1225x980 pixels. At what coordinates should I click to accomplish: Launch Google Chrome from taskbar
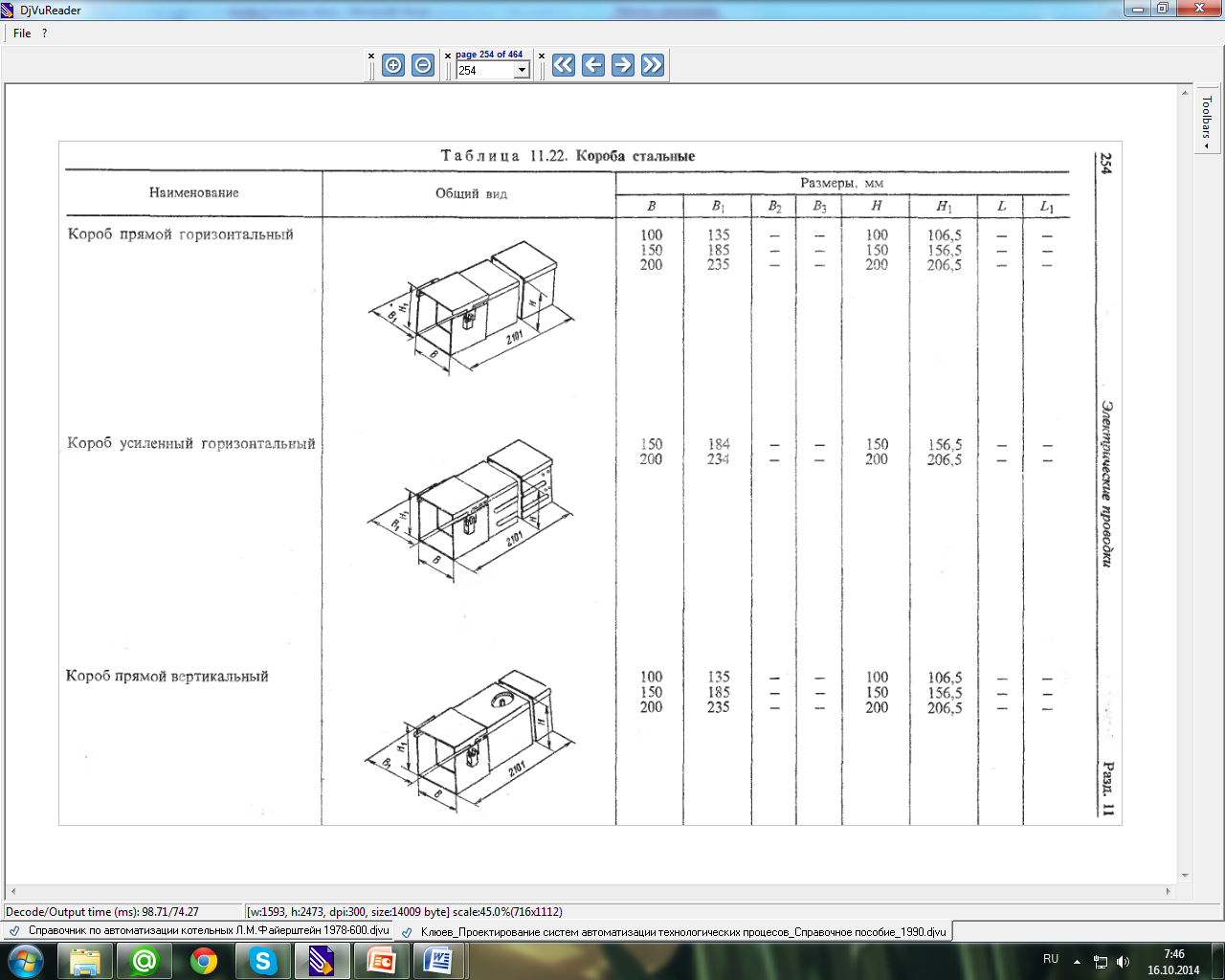[204, 961]
